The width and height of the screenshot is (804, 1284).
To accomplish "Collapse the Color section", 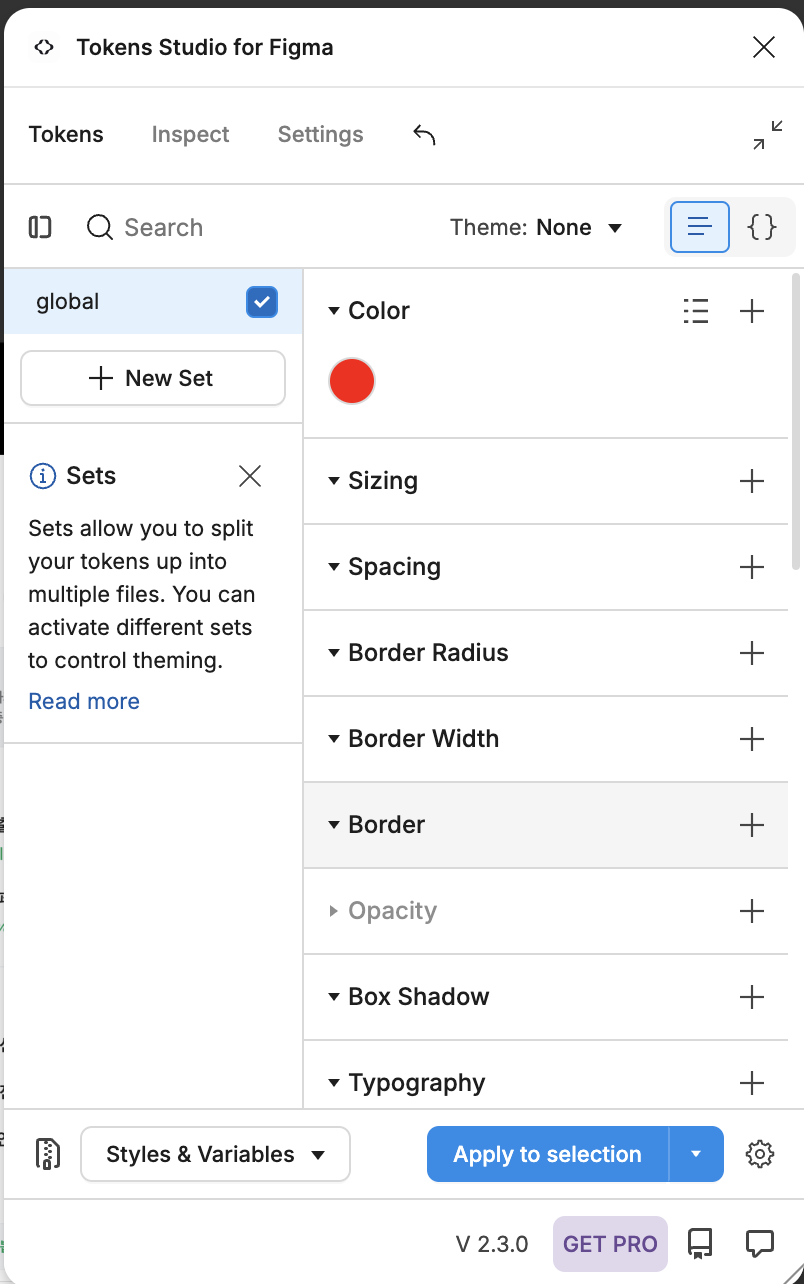I will click(x=334, y=311).
